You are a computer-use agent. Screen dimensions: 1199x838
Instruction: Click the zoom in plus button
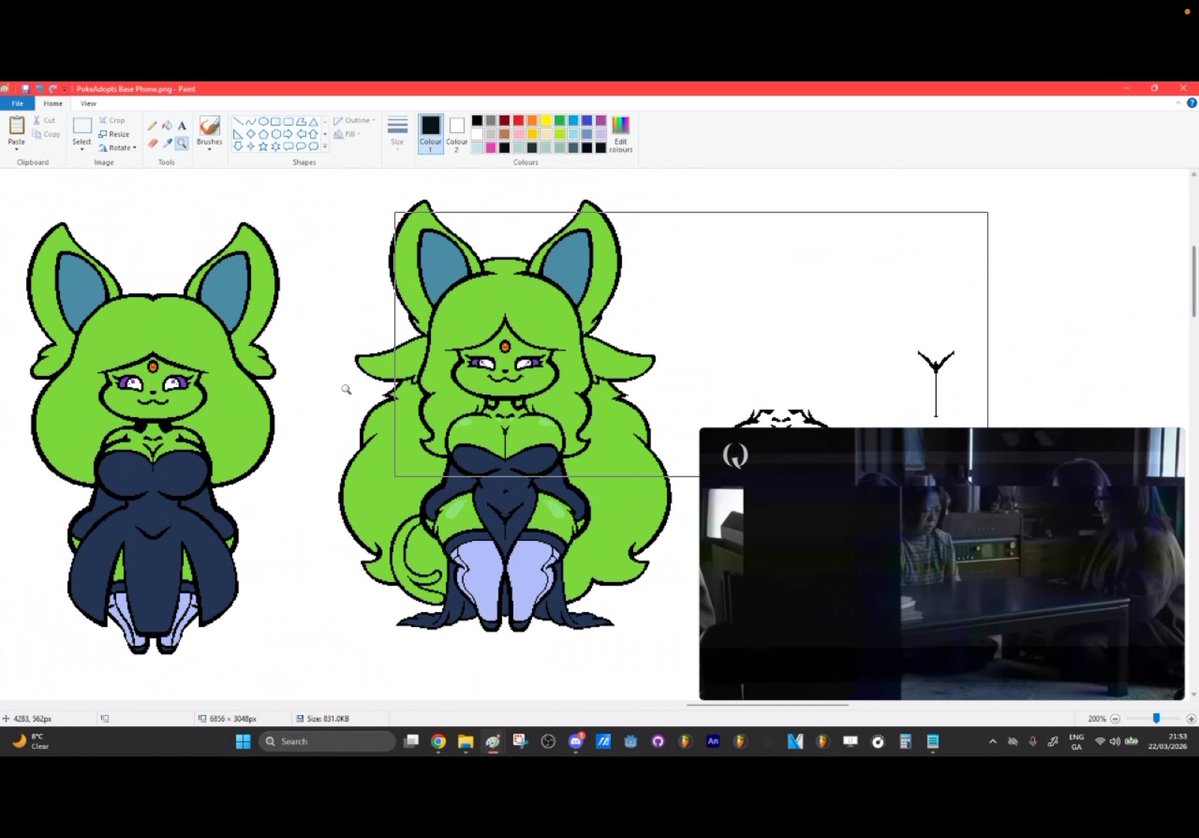coord(1191,719)
